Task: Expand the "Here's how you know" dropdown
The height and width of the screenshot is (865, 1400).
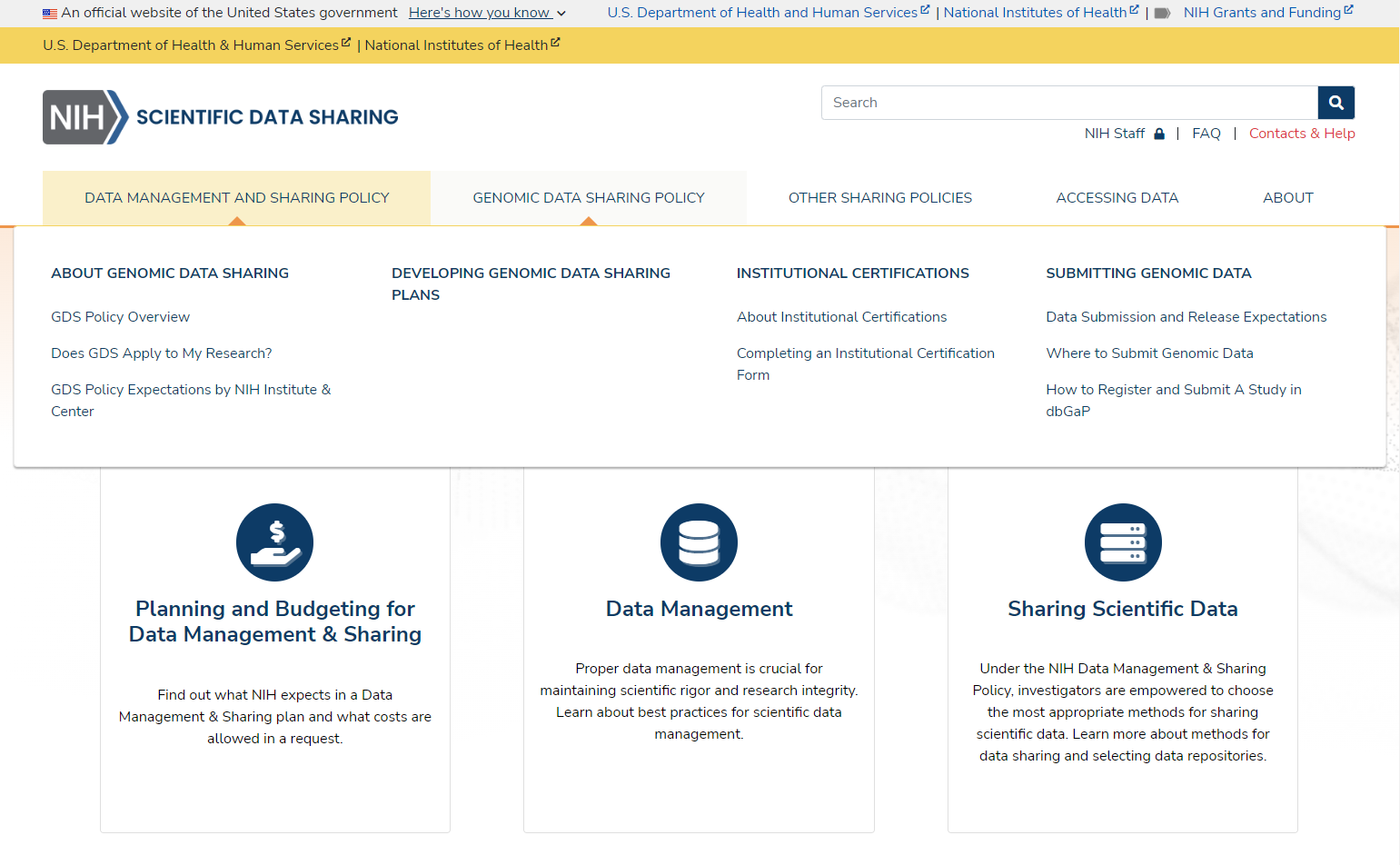Action: pos(487,13)
